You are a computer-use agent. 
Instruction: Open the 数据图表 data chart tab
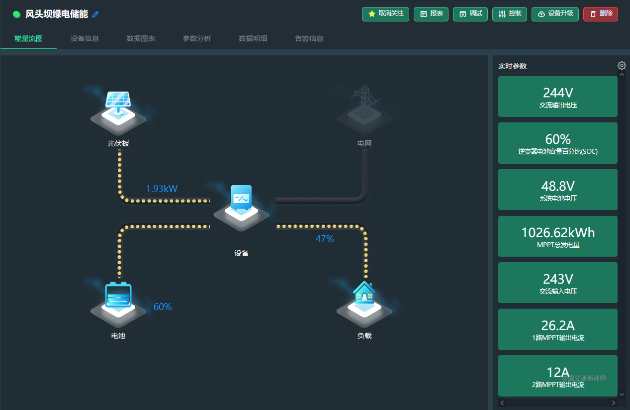tap(141, 38)
